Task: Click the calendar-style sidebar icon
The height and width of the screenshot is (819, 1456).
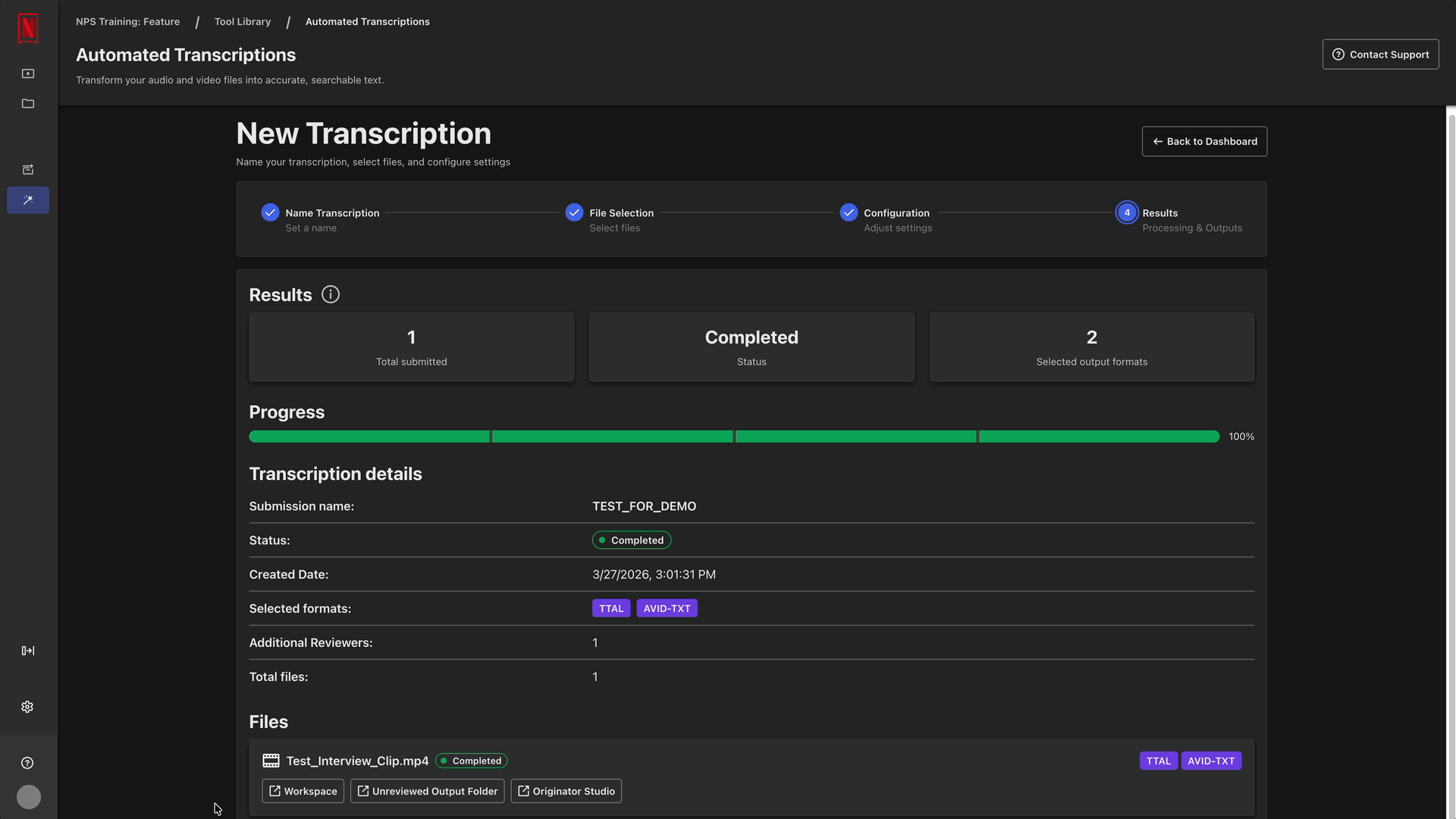Action: pos(28,170)
